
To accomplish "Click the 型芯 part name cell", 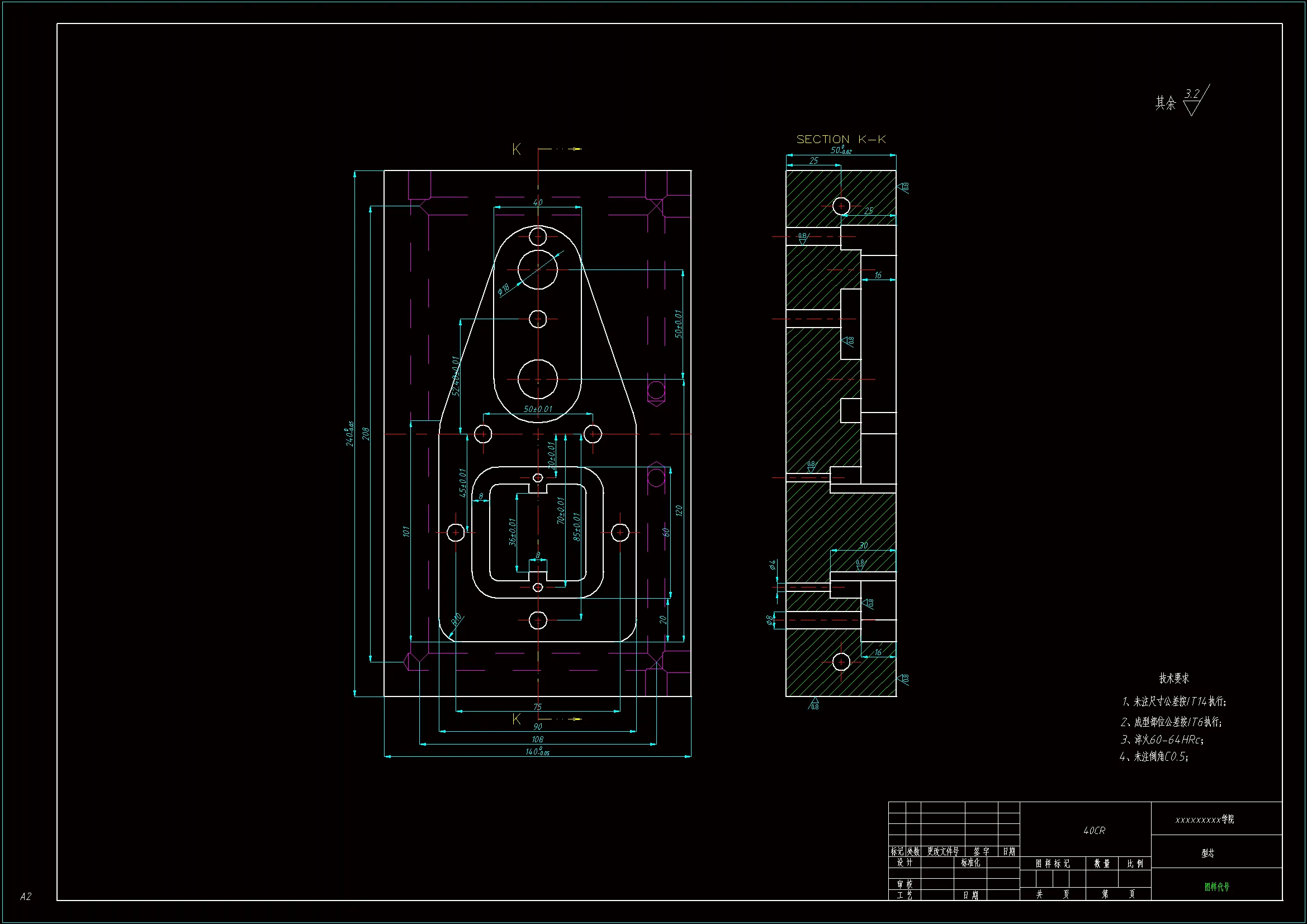I will (x=1207, y=853).
